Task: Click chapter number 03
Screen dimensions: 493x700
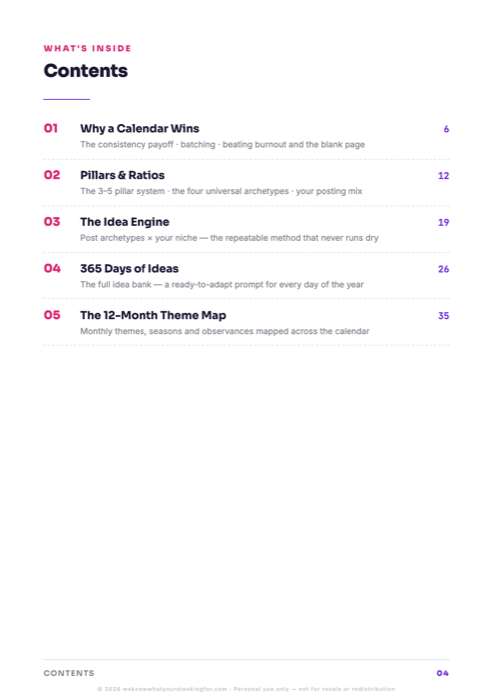Action: 52,222
